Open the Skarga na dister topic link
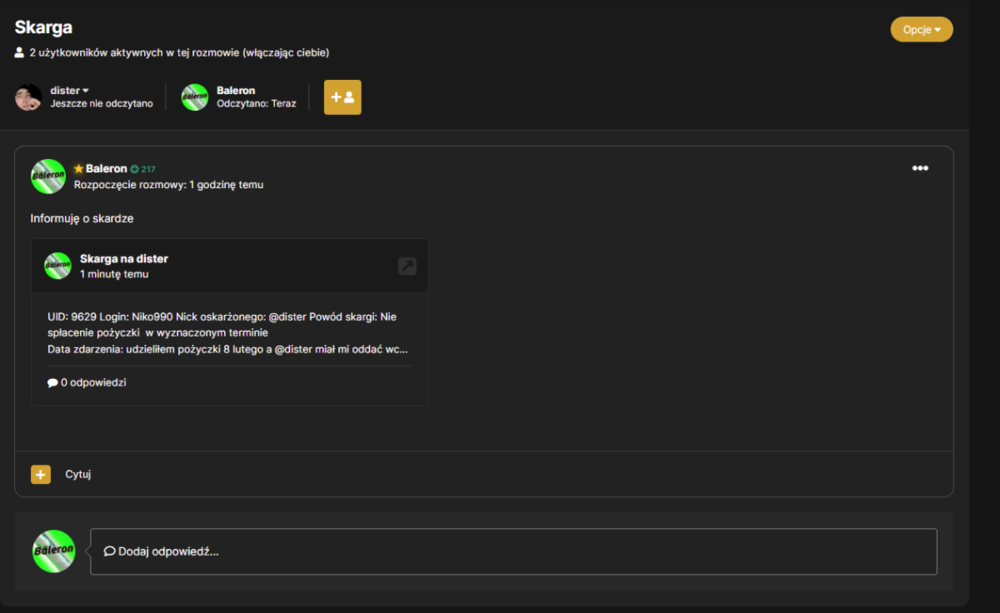Screen dimensions: 1000x613 point(124,258)
